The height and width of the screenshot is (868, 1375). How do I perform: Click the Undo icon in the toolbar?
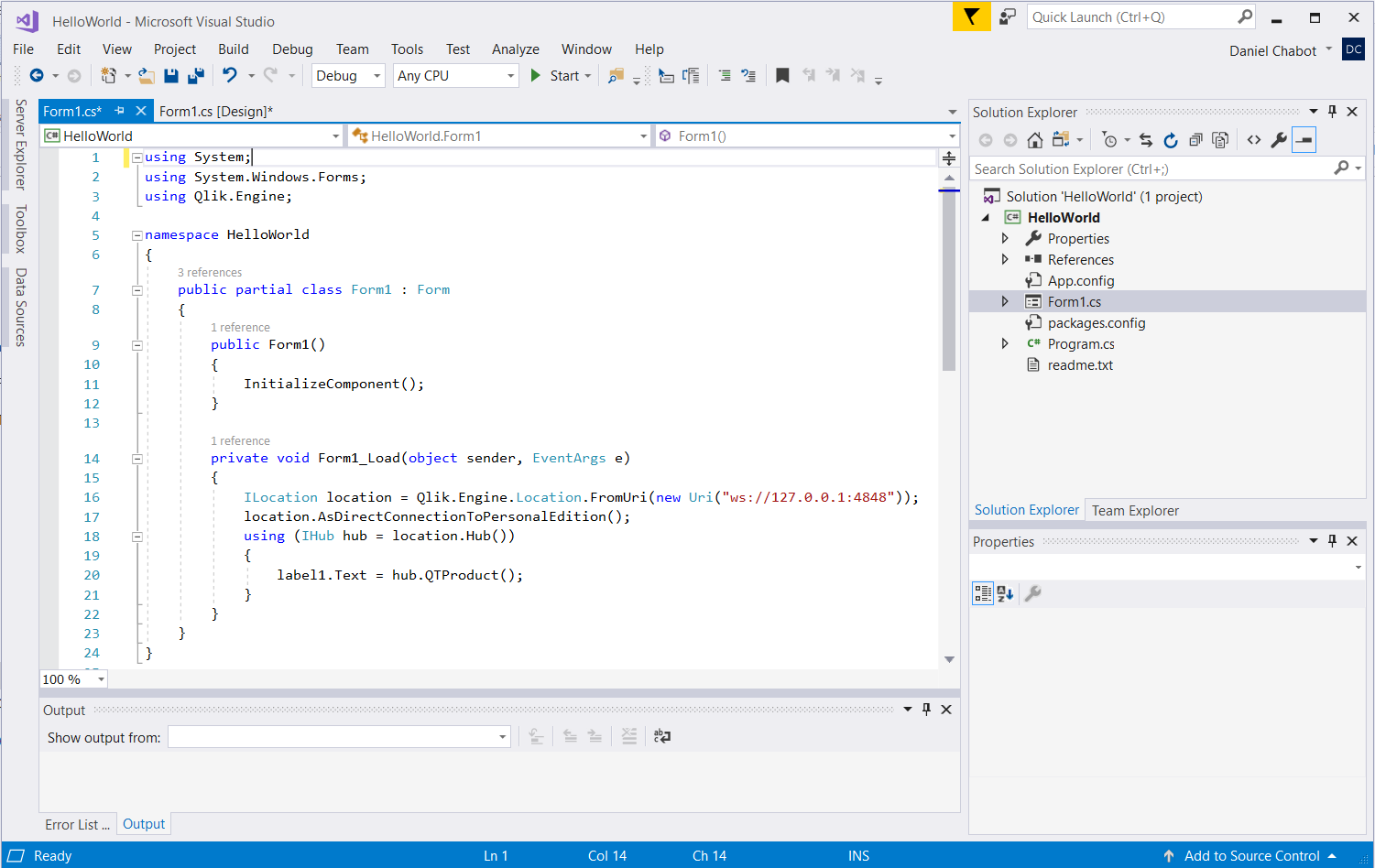coord(230,76)
